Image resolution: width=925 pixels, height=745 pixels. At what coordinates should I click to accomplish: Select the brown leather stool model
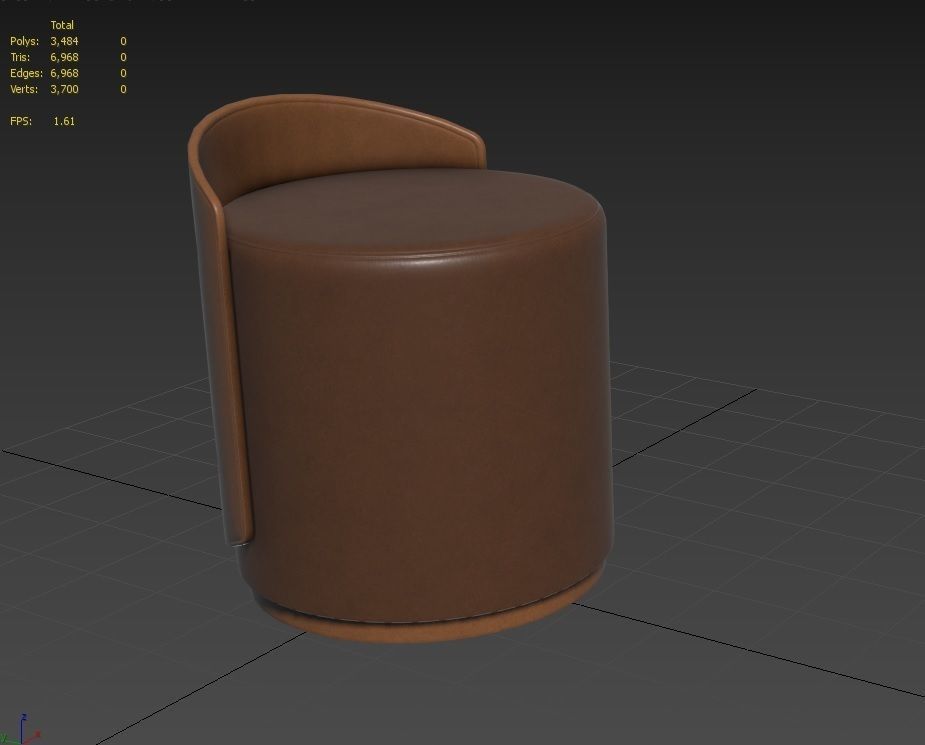click(x=401, y=369)
